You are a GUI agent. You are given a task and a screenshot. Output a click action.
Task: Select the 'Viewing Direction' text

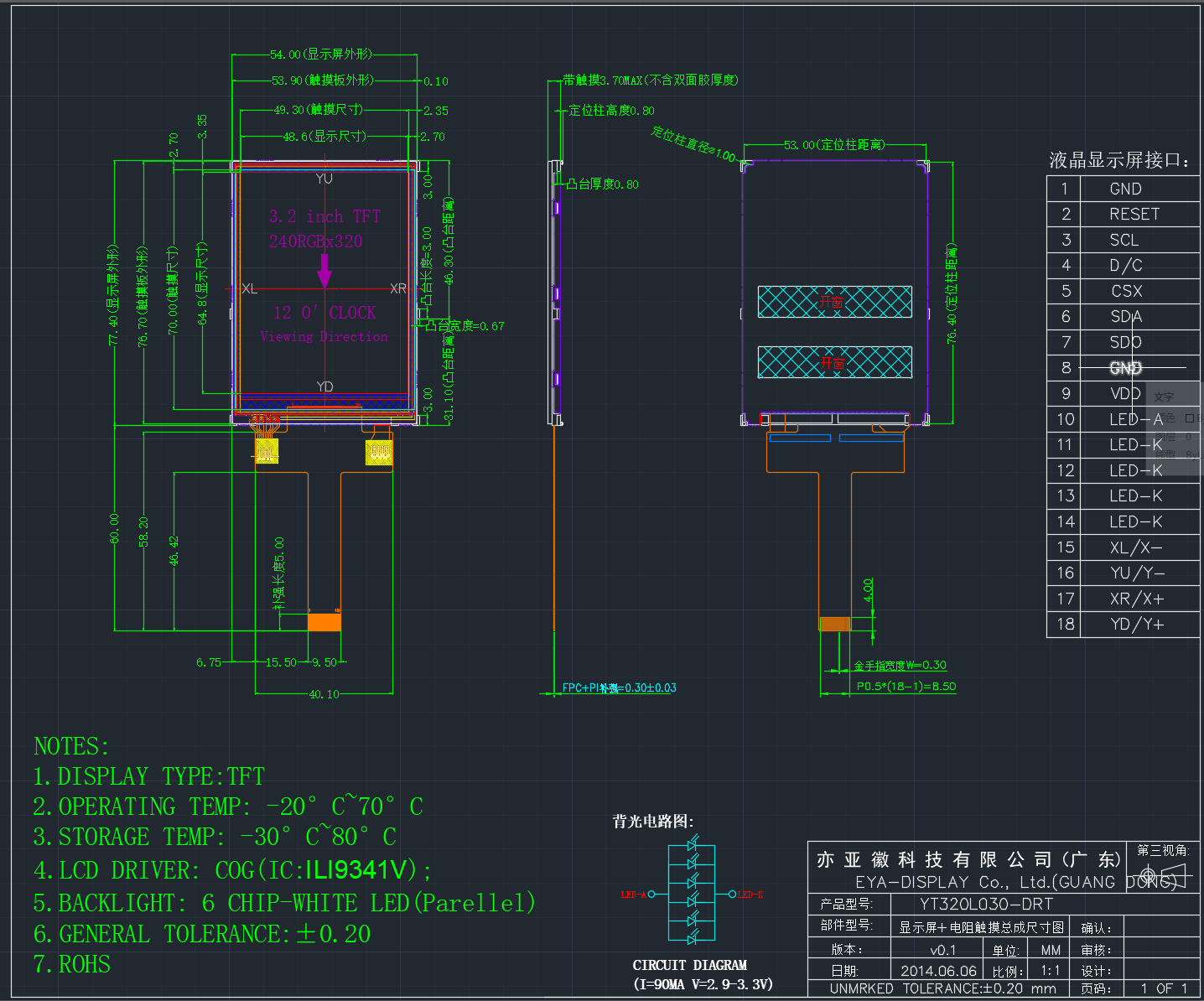[324, 337]
